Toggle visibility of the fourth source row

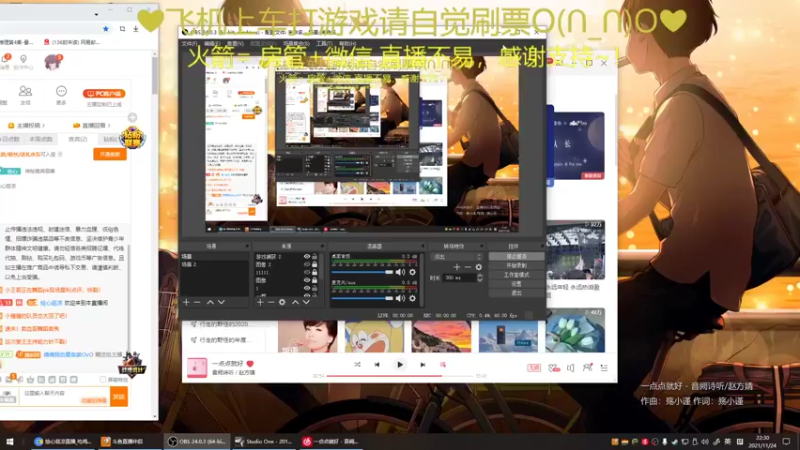(x=307, y=280)
